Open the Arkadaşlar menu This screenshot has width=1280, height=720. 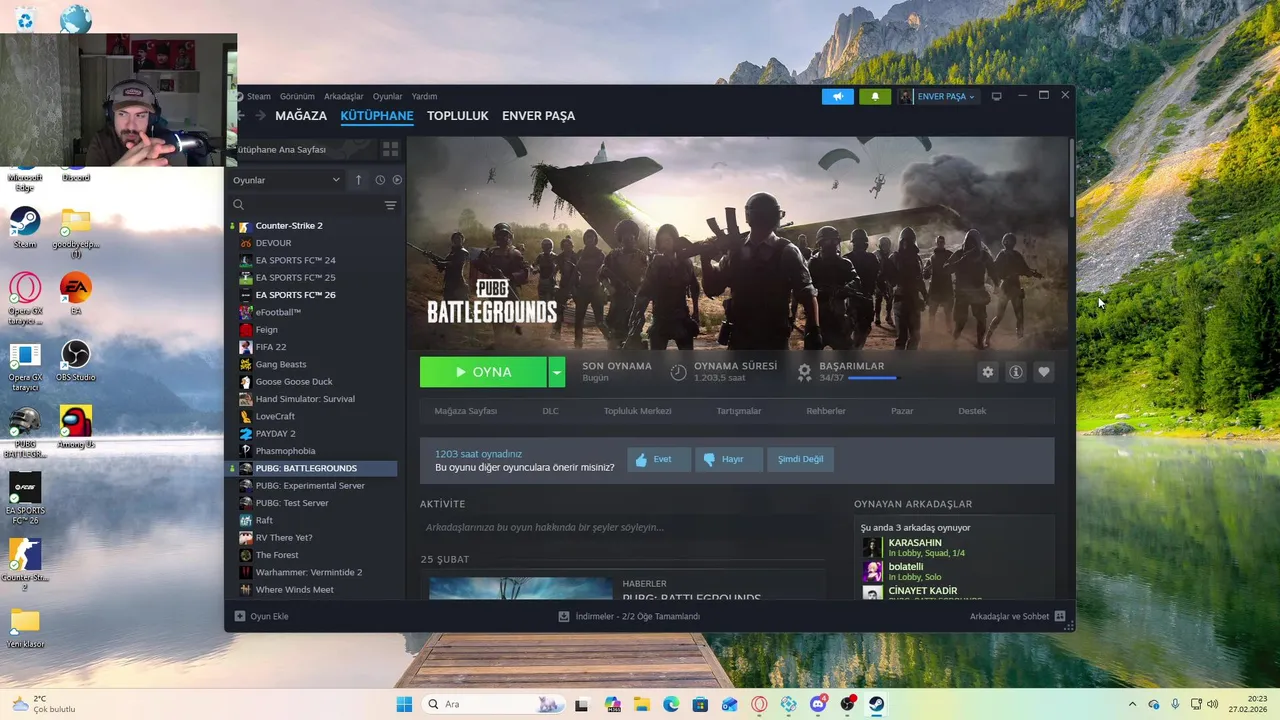click(x=344, y=97)
